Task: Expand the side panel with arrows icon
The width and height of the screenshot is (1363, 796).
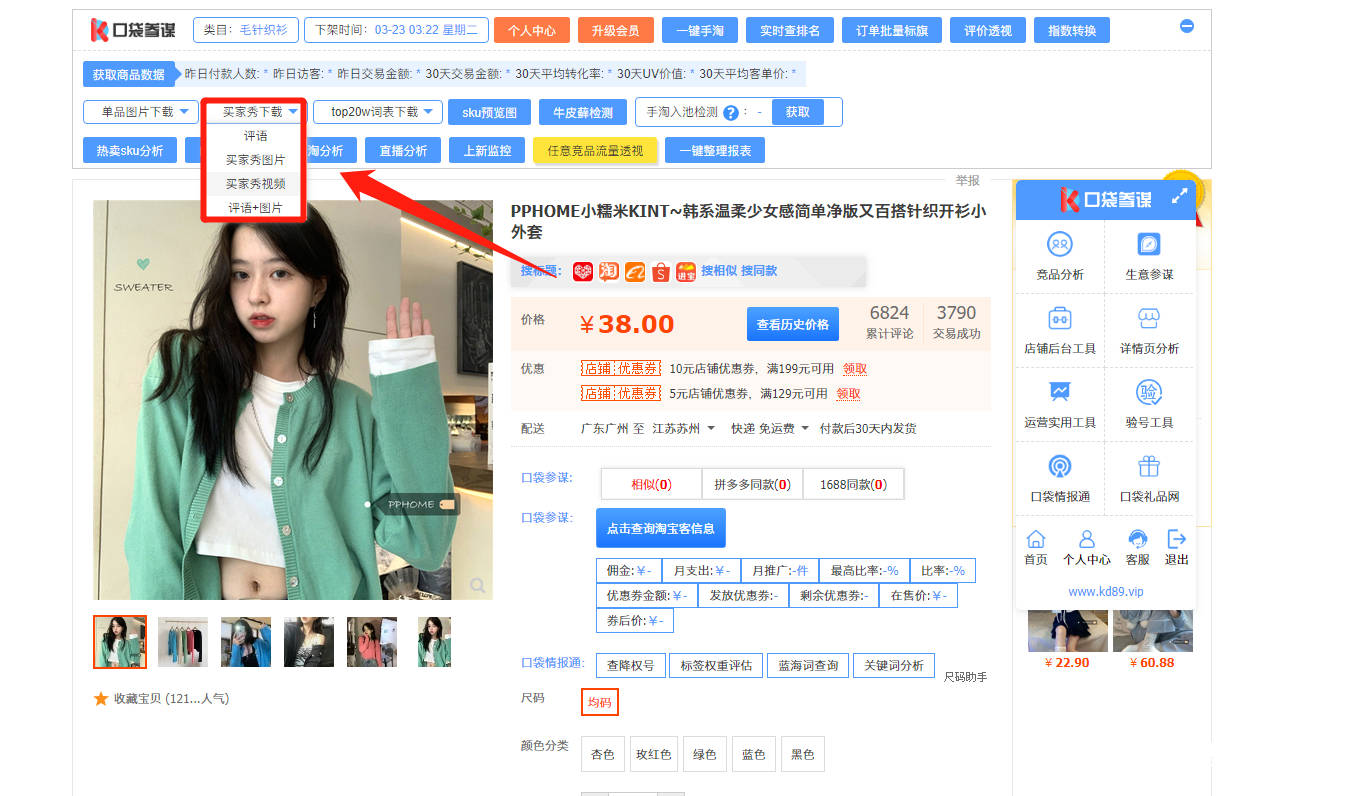Action: pyautogui.click(x=1179, y=197)
